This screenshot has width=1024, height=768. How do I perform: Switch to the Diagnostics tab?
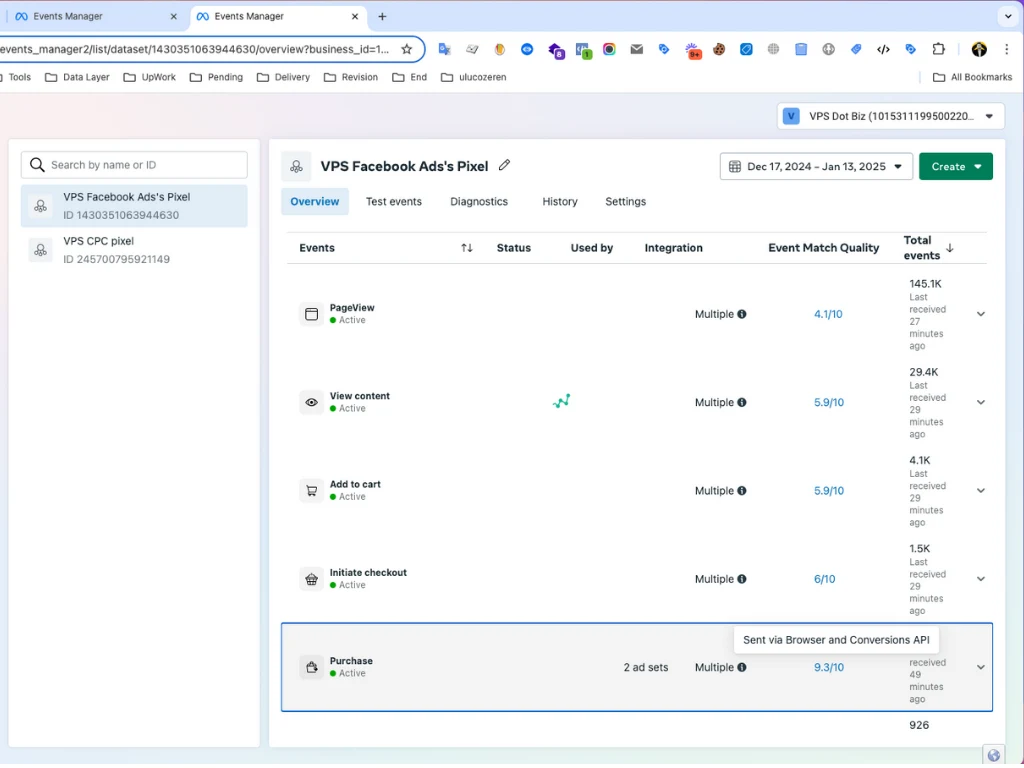(x=479, y=201)
